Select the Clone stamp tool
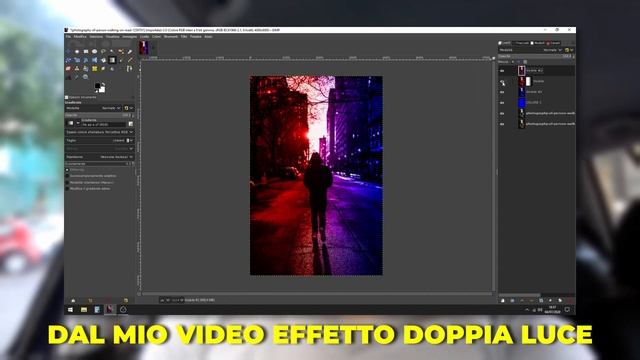Image resolution: width=640 pixels, height=360 pixels. 77,69
